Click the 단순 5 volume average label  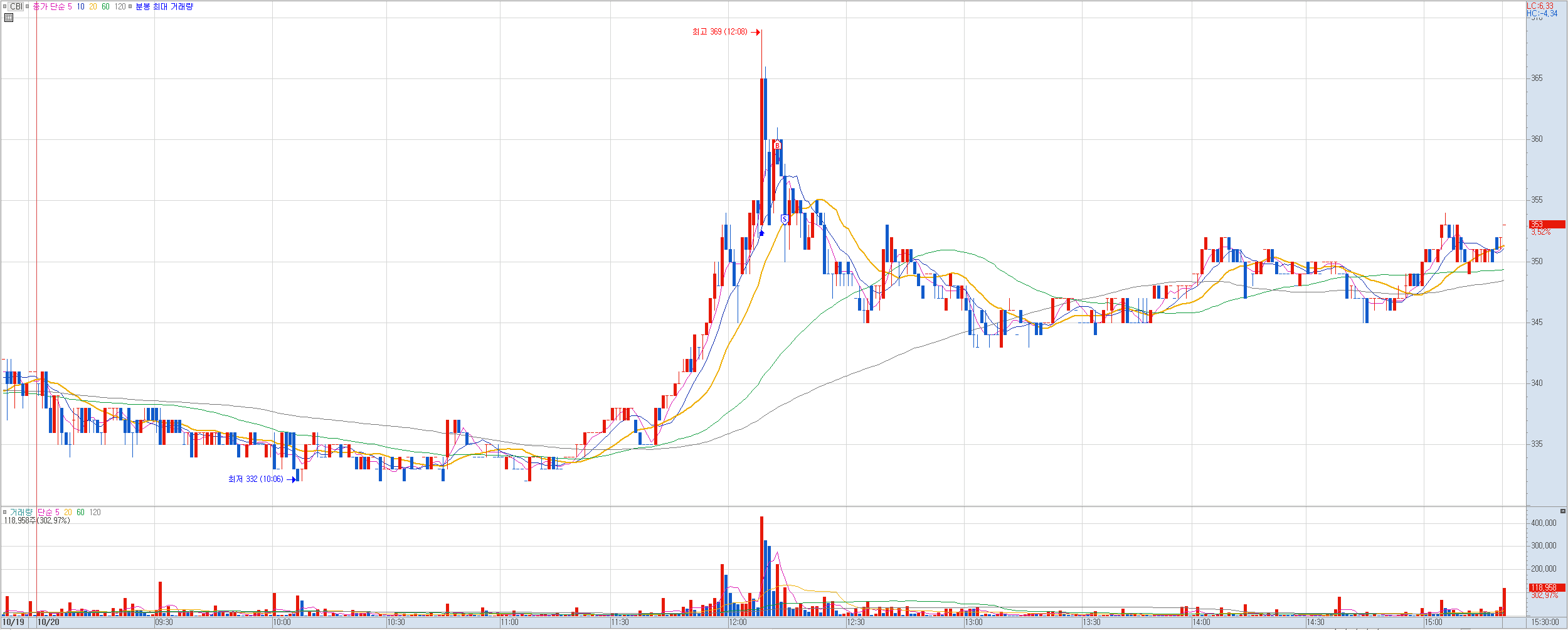pyautogui.click(x=48, y=512)
